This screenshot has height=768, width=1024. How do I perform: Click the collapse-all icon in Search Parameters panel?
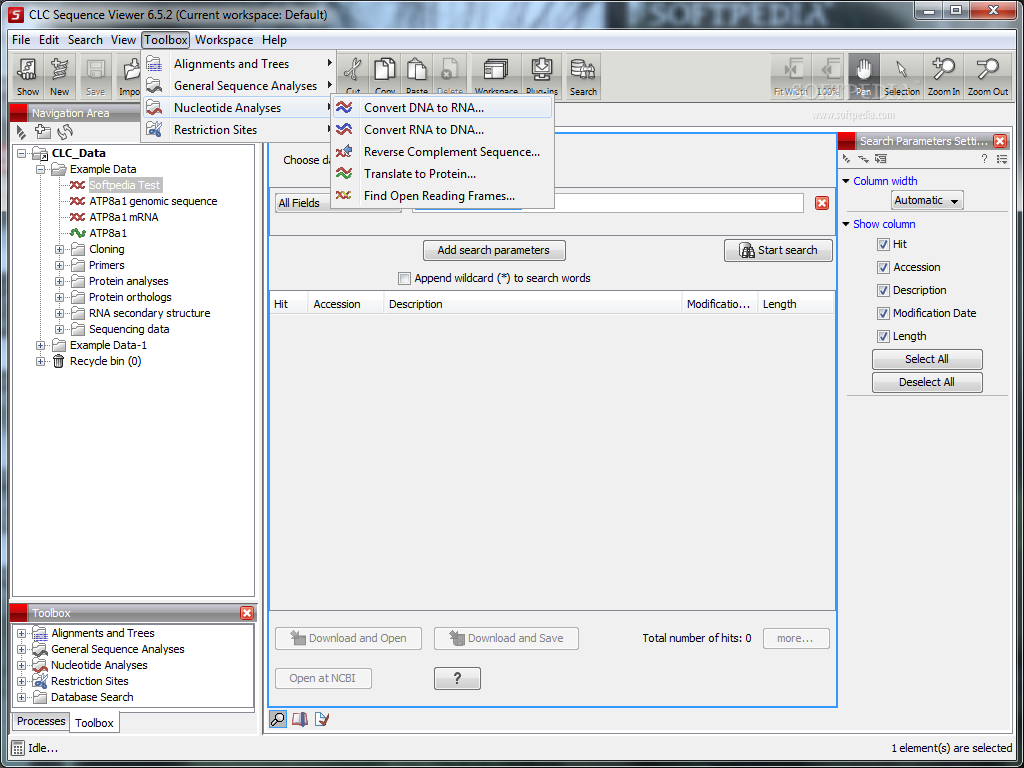[847, 159]
